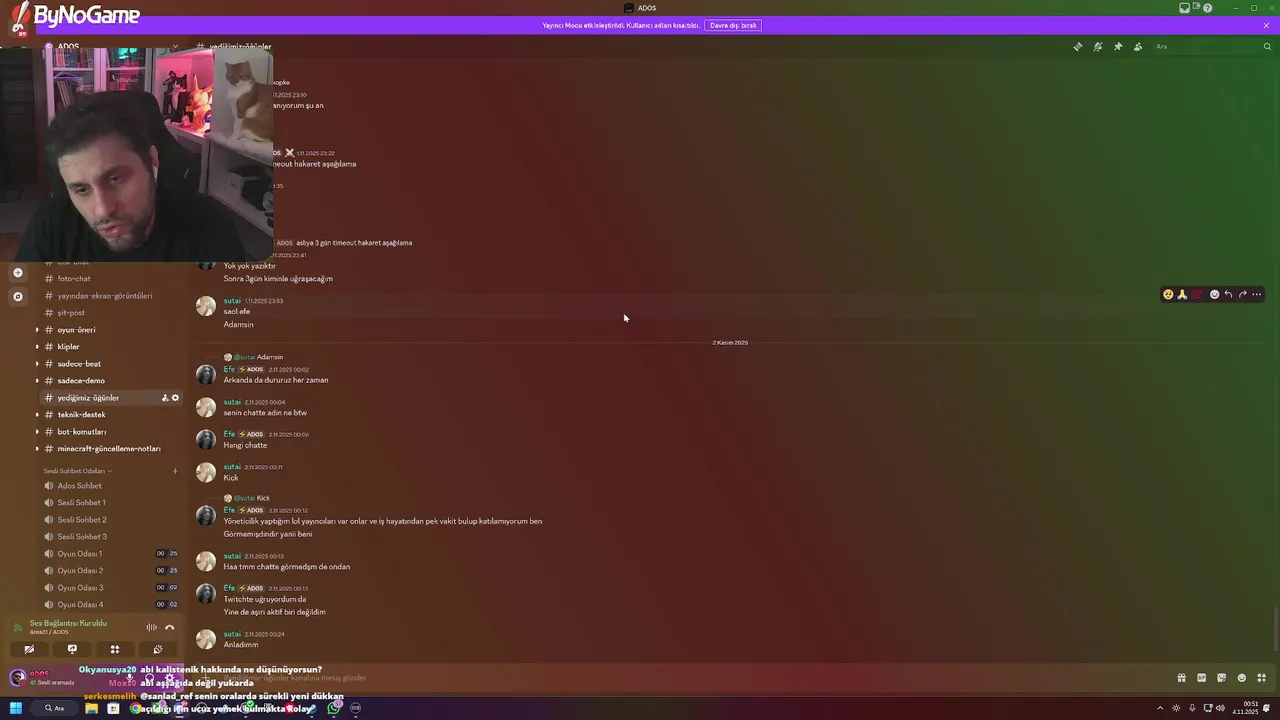Join Oyun Odası 3 voice channel
Image resolution: width=1280 pixels, height=720 pixels.
pyautogui.click(x=111, y=588)
